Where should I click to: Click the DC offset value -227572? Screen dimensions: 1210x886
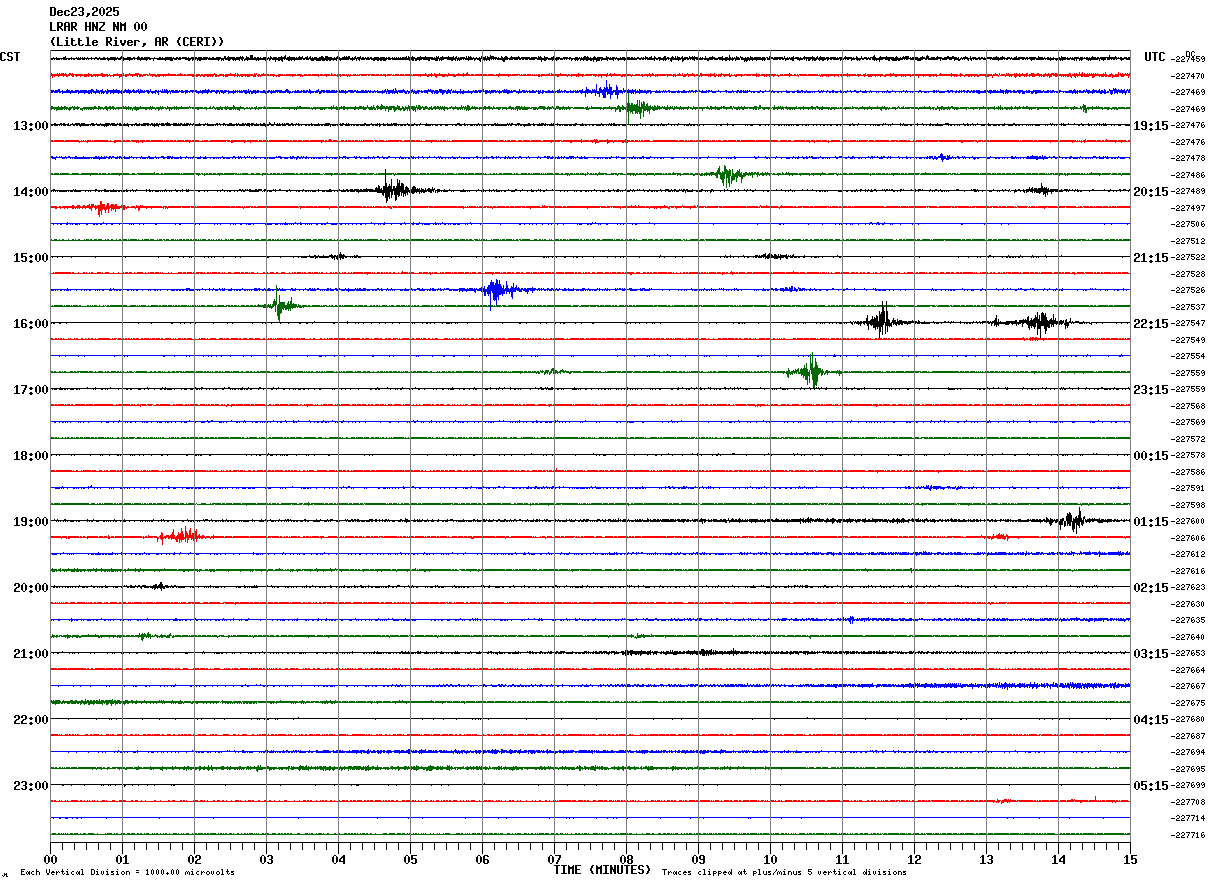pos(1188,439)
